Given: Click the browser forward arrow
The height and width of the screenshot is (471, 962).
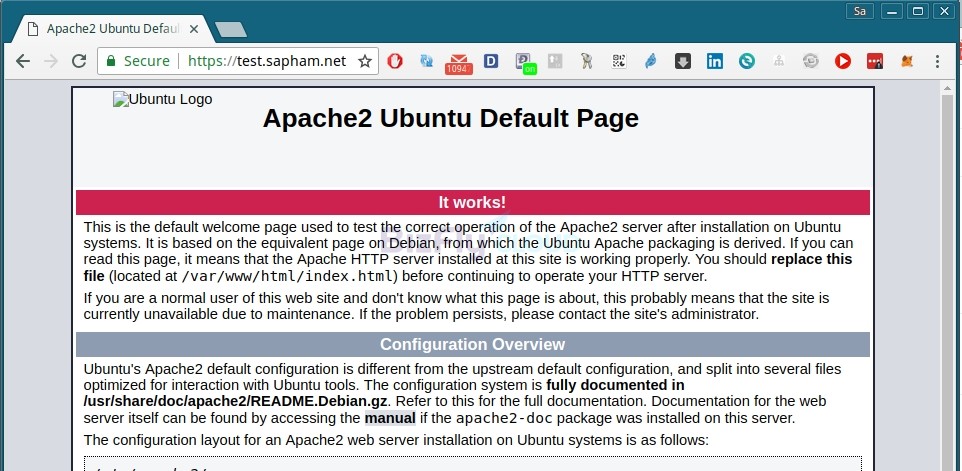Looking at the screenshot, I should [51, 61].
